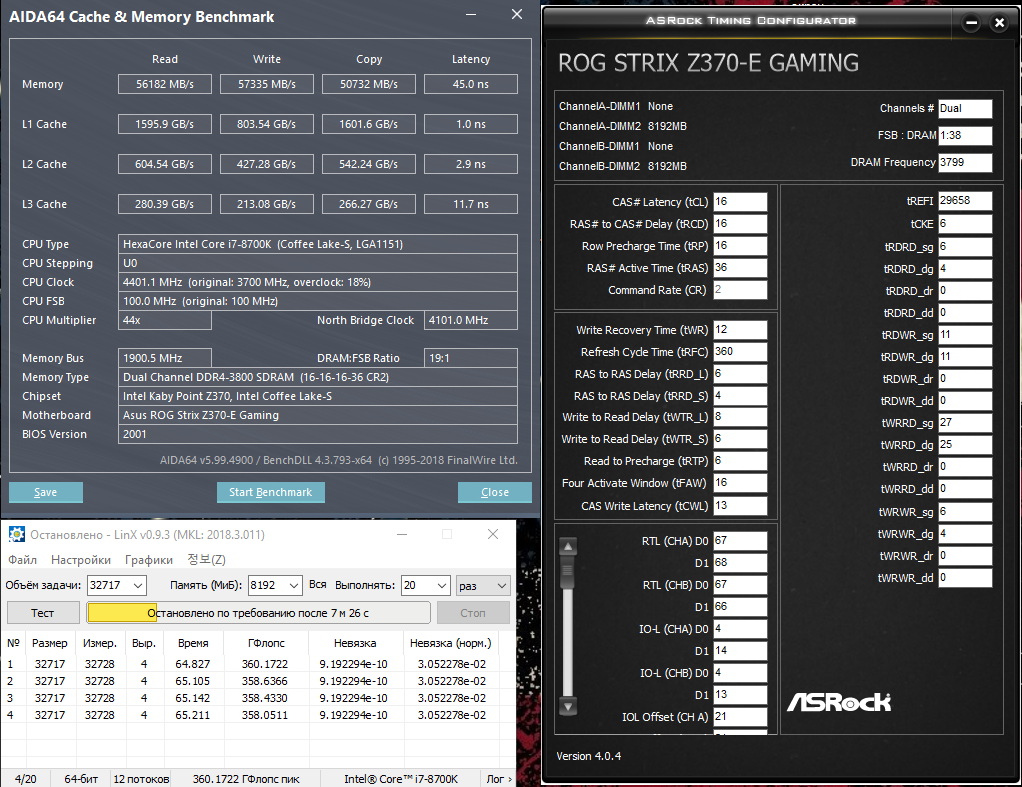Click the DRAM Frequency field
Viewport: 1022px width, 787px height.
(965, 162)
